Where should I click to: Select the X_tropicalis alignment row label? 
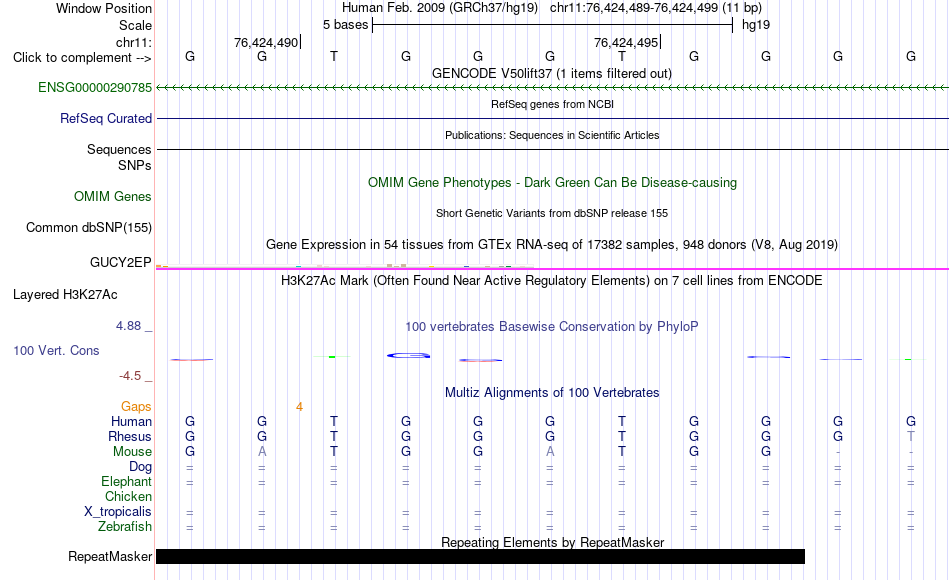tap(118, 512)
